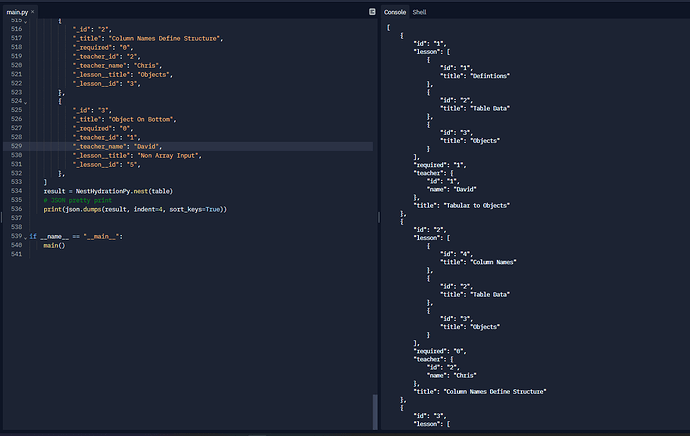Click "_teacher_name": "Chris" in the editor

click(117, 66)
